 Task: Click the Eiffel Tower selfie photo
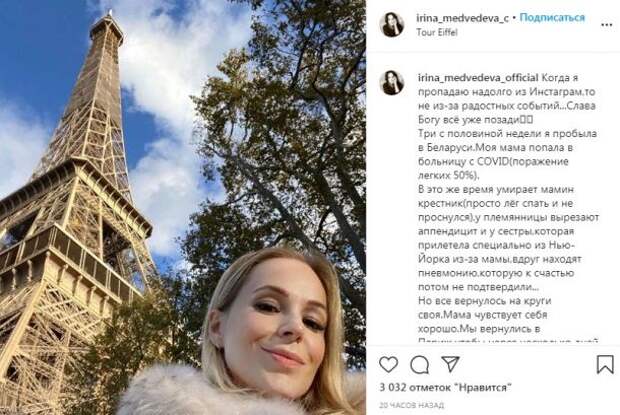pyautogui.click(x=183, y=208)
